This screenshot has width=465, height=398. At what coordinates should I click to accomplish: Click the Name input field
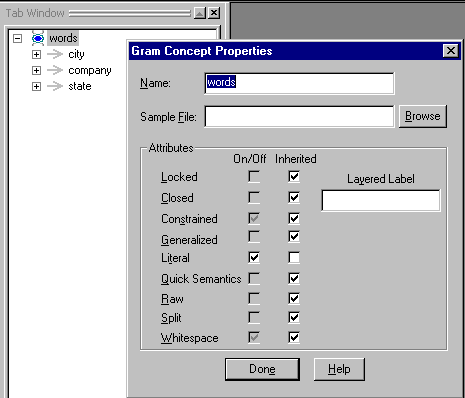(x=299, y=83)
